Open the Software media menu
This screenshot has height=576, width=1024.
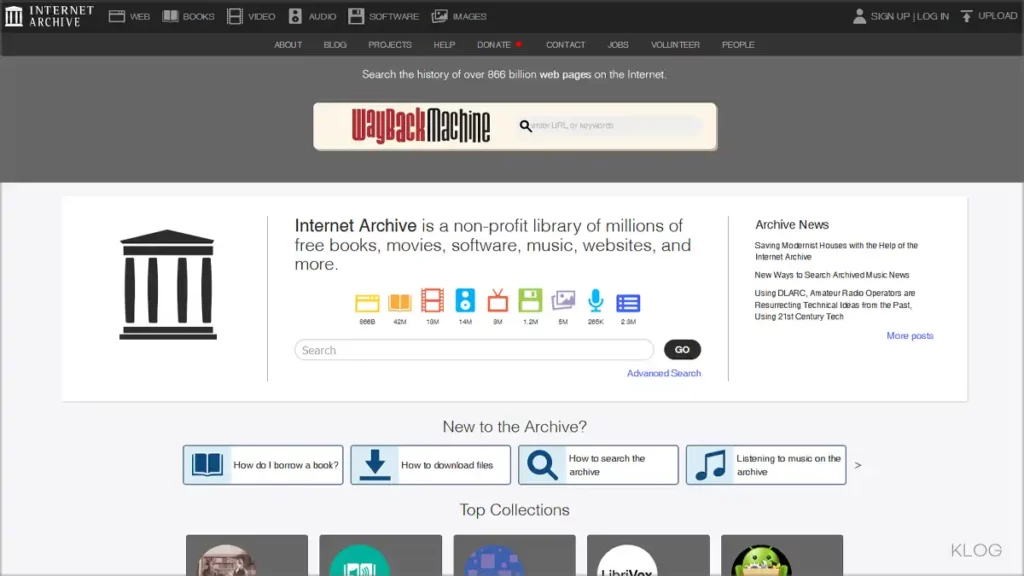tap(383, 16)
